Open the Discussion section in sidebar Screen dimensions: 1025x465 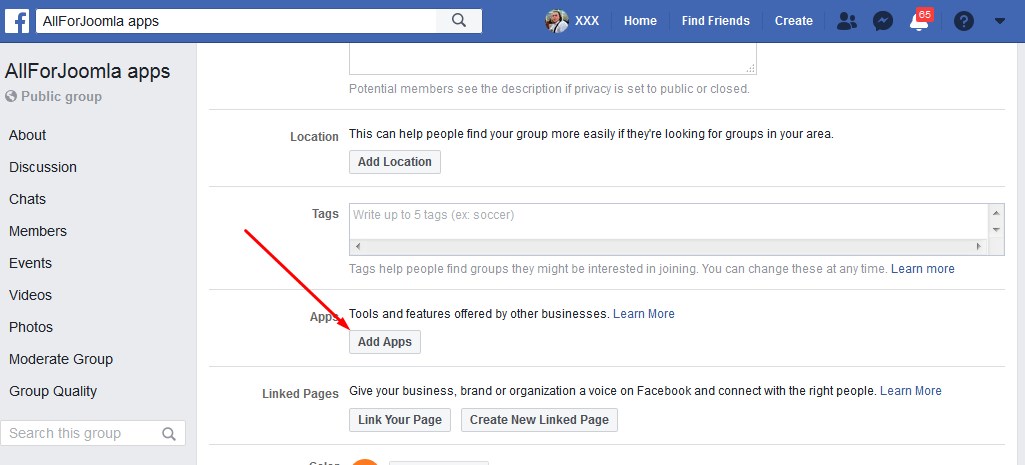coord(43,167)
